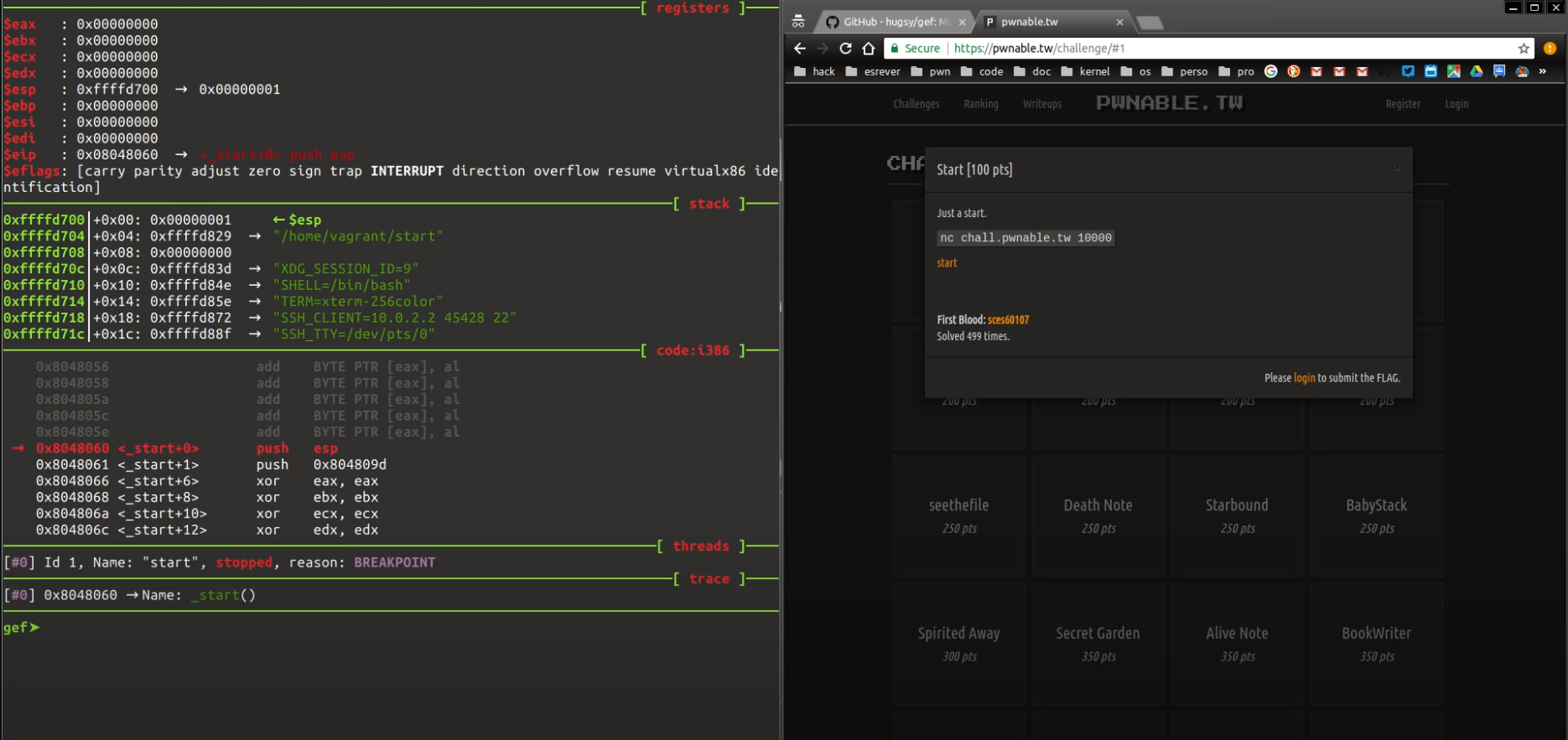
Task: Click the browser forward arrow
Action: 823,49
